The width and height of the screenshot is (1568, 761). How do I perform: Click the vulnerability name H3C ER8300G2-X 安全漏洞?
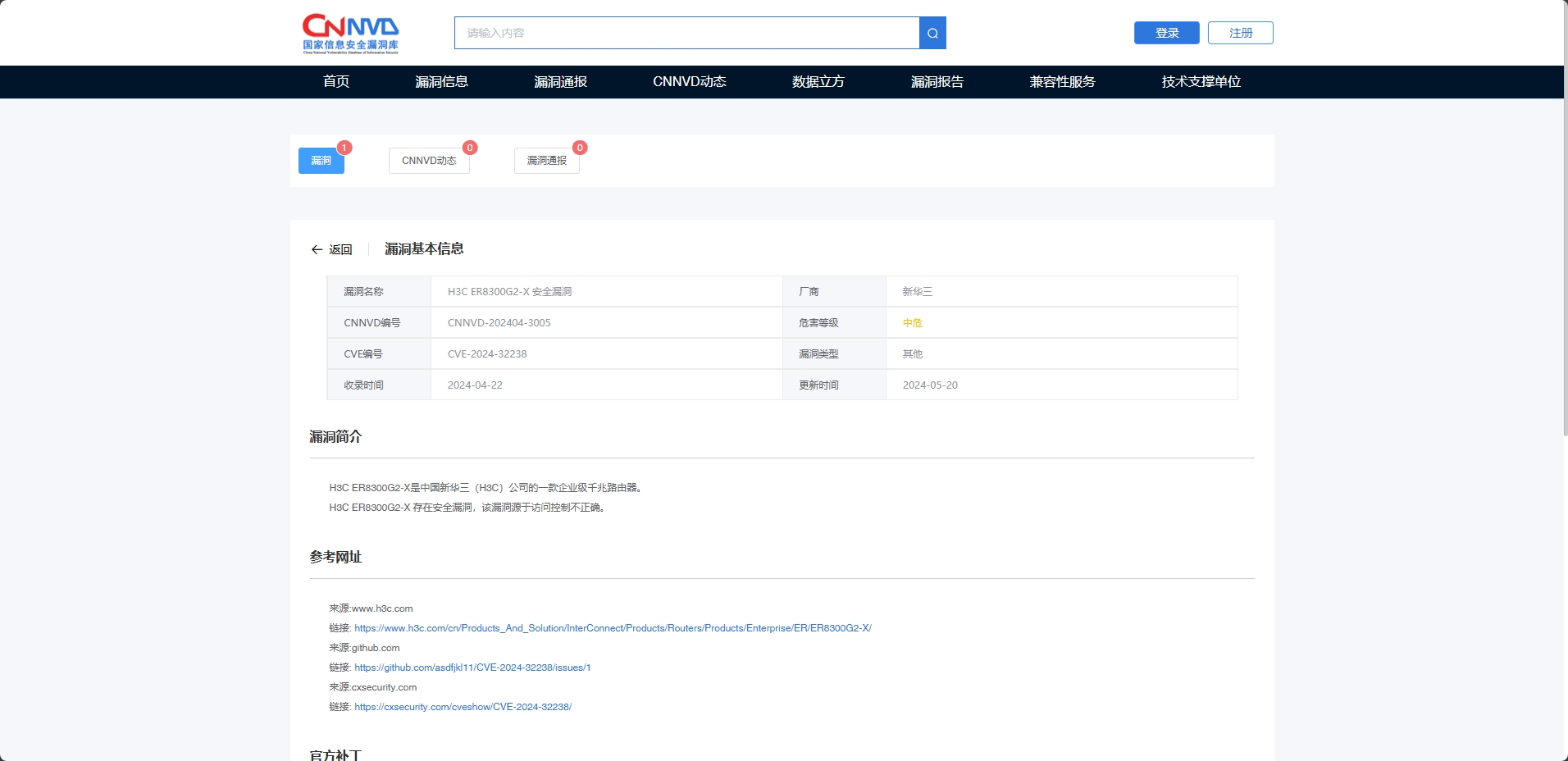pos(509,292)
